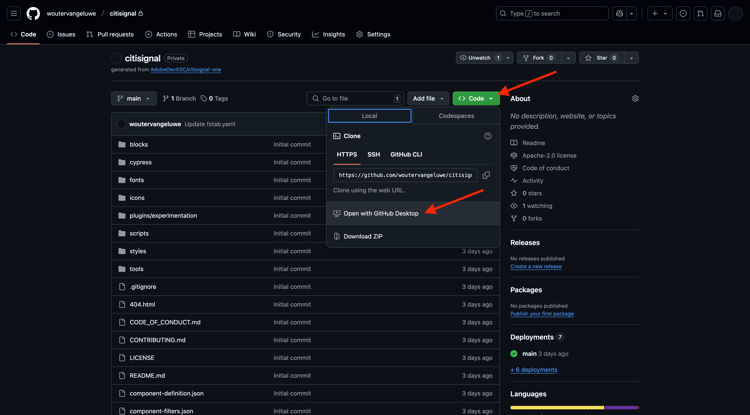Open the hamburger navigation menu
The height and width of the screenshot is (415, 750).
coord(14,13)
